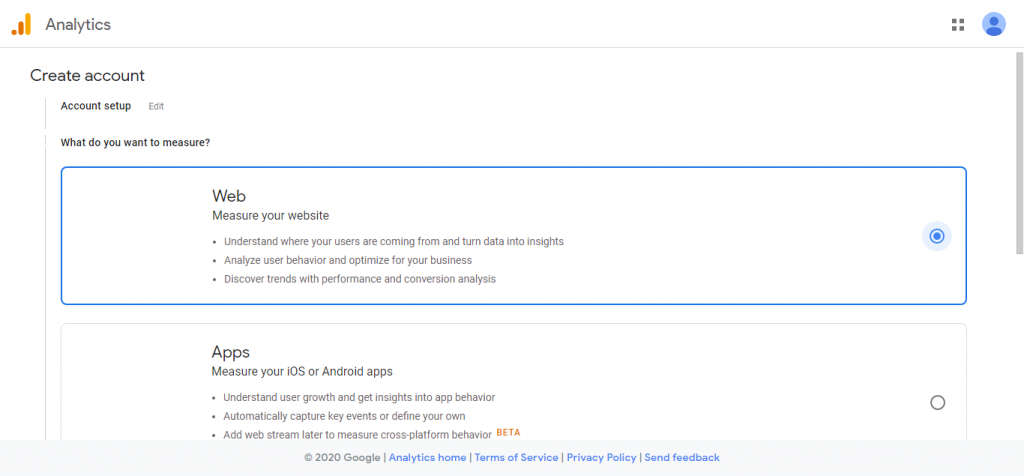Screen dimensions: 1024x476
Task: Click the 'Analytics' header title text
Action: (x=78, y=25)
